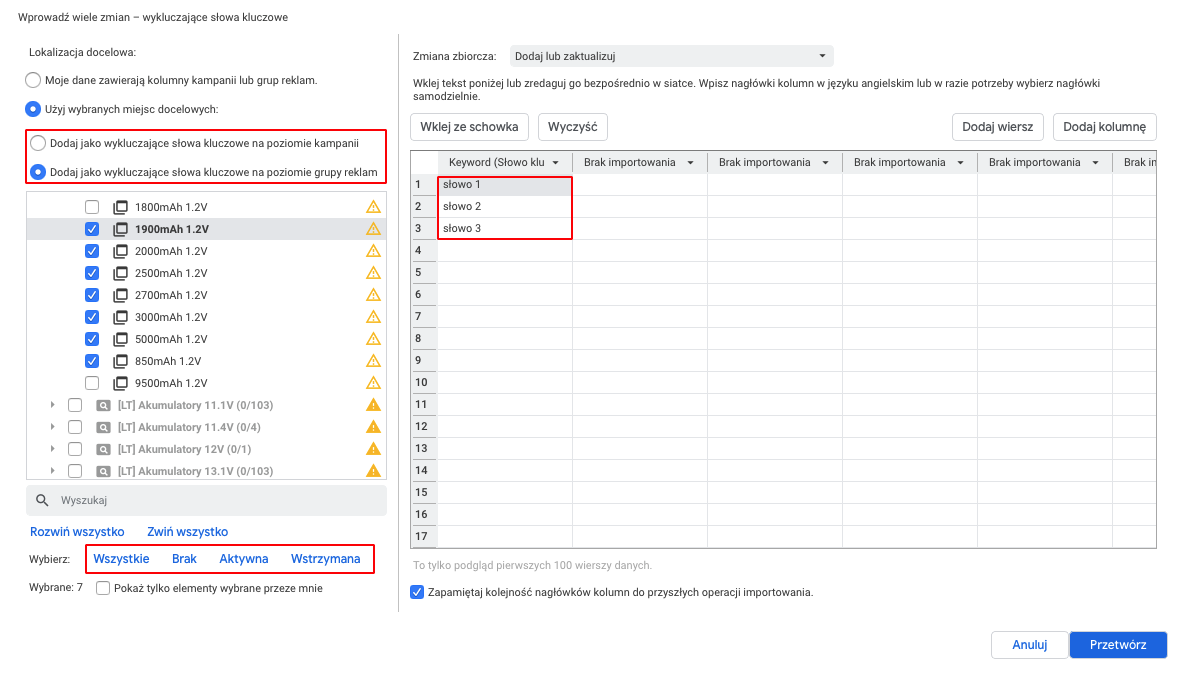The width and height of the screenshot is (1185, 677).
Task: Click warning icon for 1800mAh 1.2V
Action: tap(373, 207)
